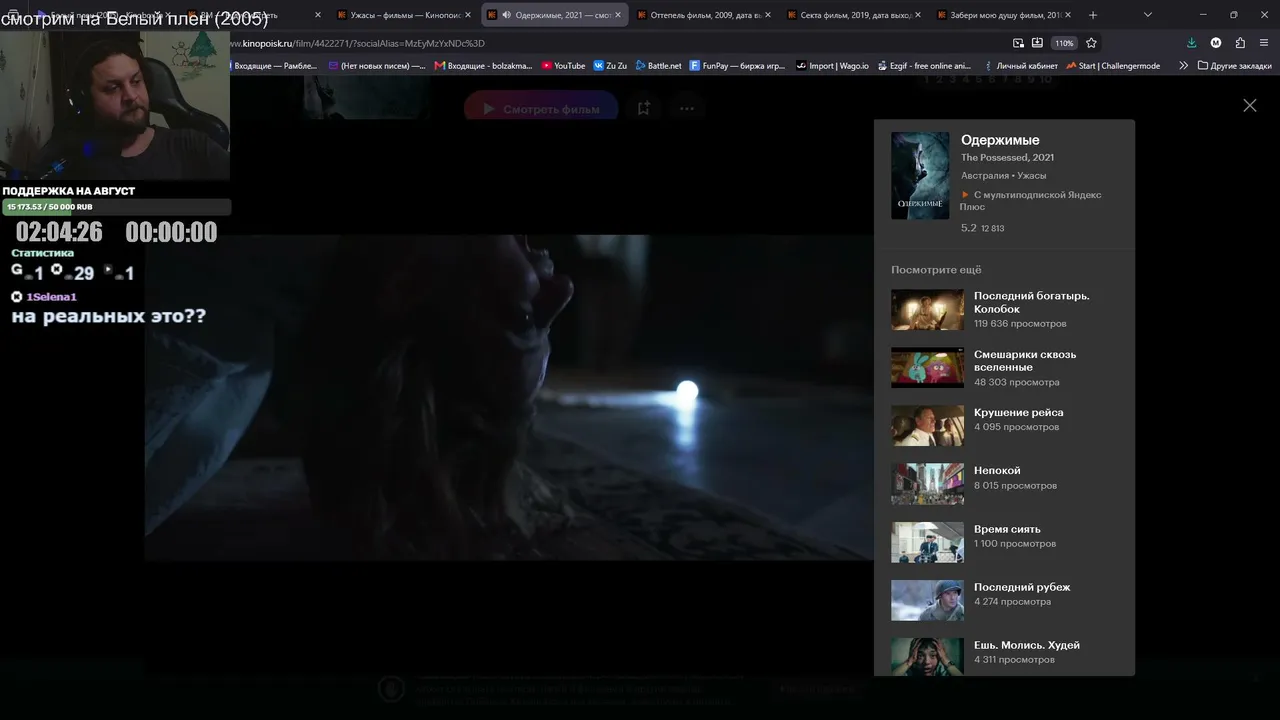Open the downloads arrow icon
Image resolution: width=1280 pixels, height=720 pixels.
pos(1191,43)
